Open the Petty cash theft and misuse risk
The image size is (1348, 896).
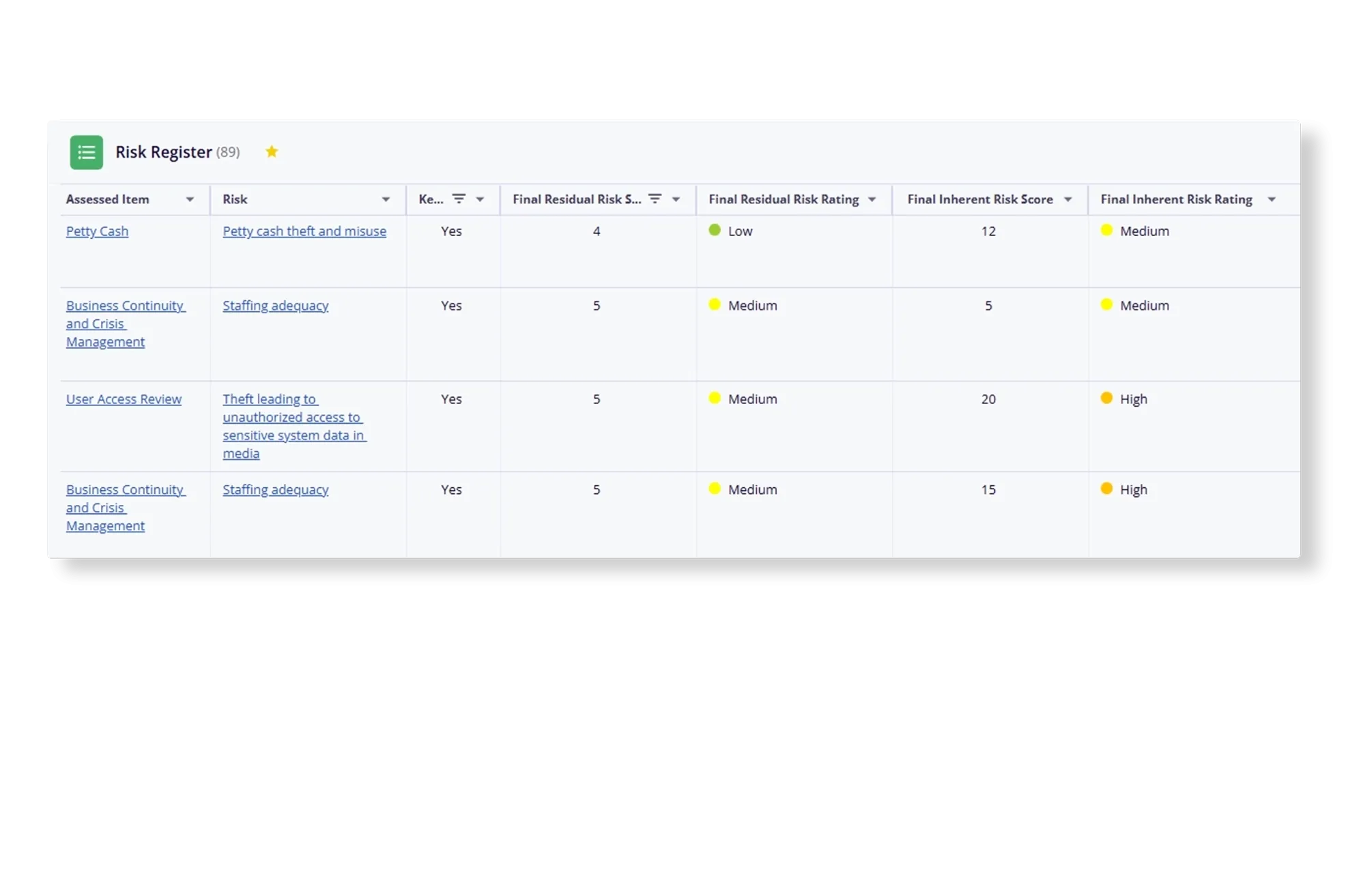pyautogui.click(x=304, y=231)
